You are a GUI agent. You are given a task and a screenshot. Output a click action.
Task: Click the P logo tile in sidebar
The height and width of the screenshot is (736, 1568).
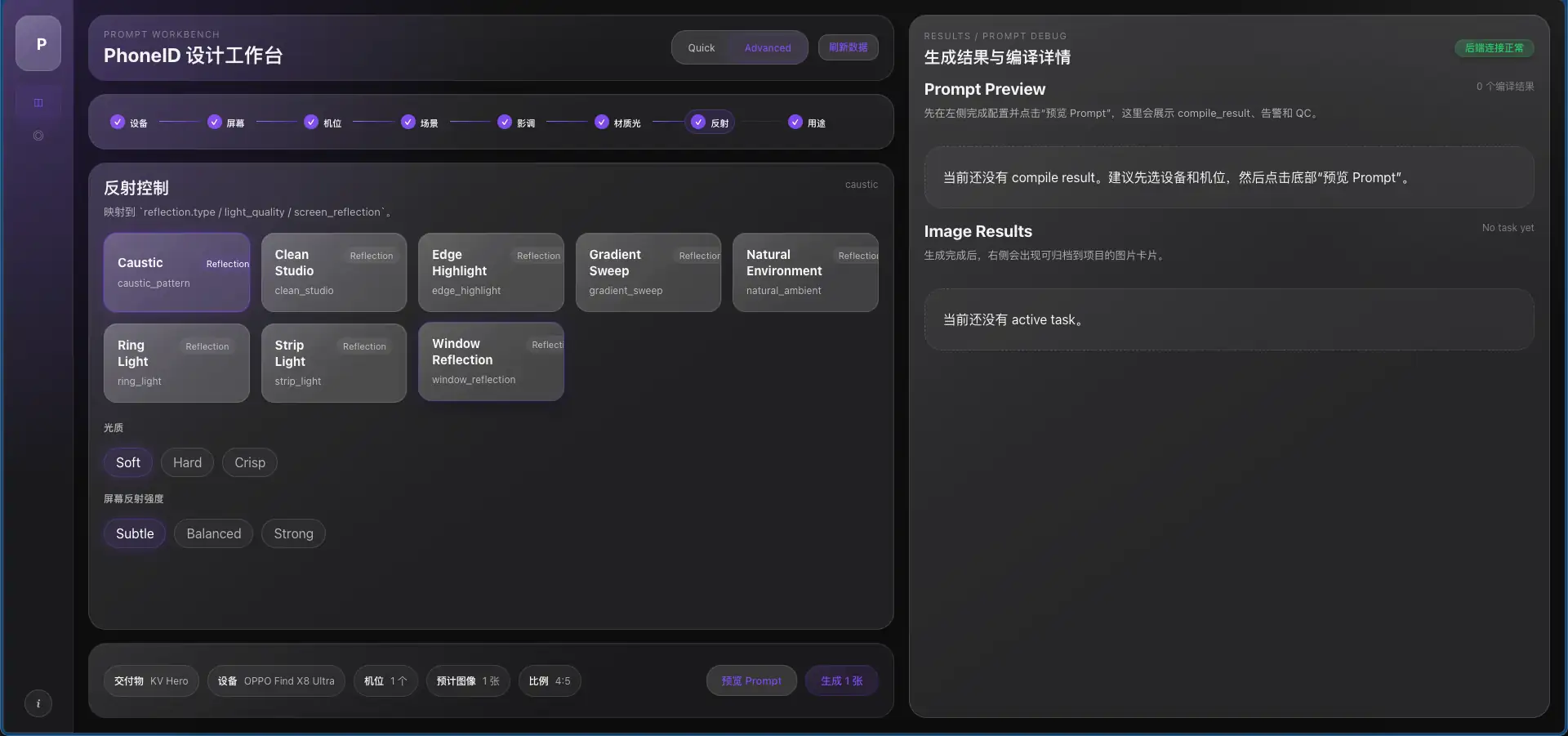point(38,43)
